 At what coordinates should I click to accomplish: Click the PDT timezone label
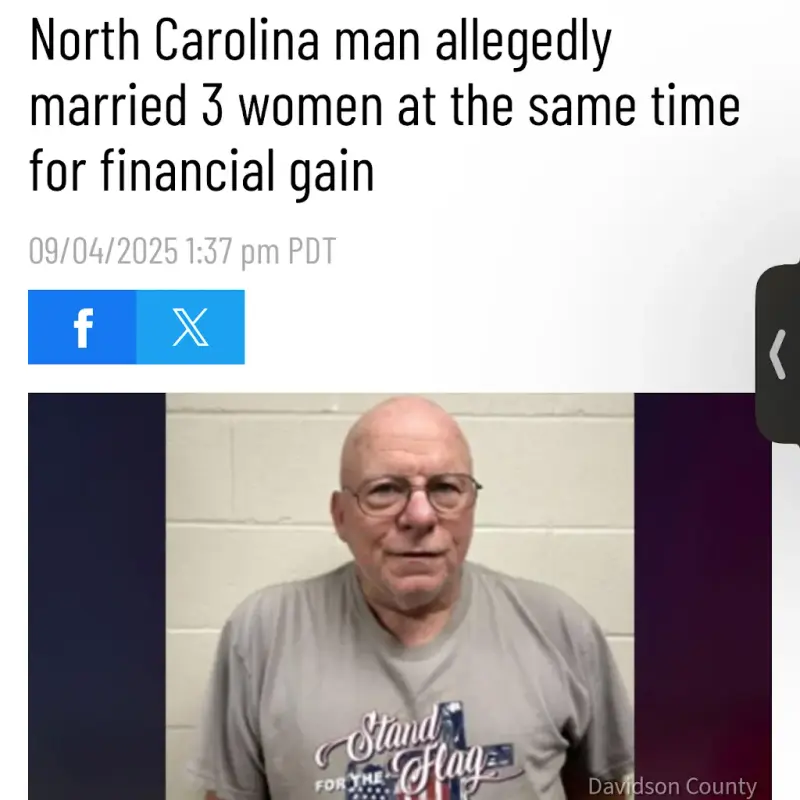pyautogui.click(x=312, y=251)
